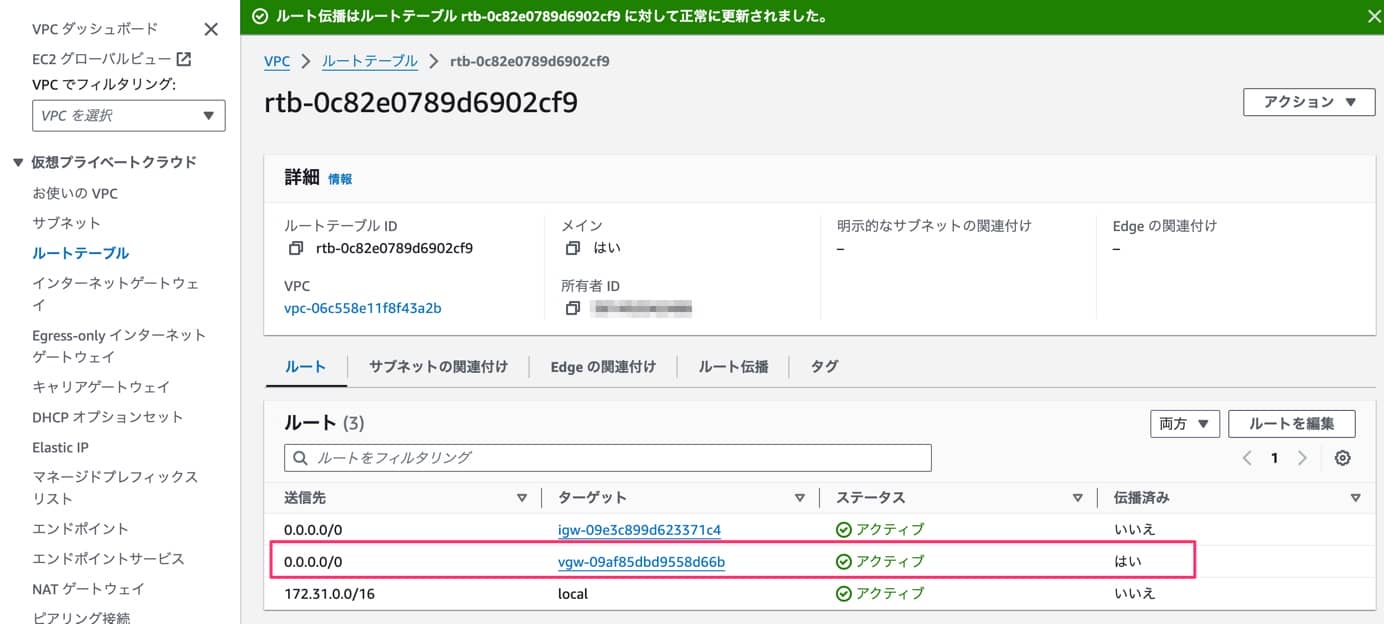Screen dimensions: 1384x624
Task: Go to マネージドプレフィックスリスト in sidebar
Action: [x=115, y=488]
